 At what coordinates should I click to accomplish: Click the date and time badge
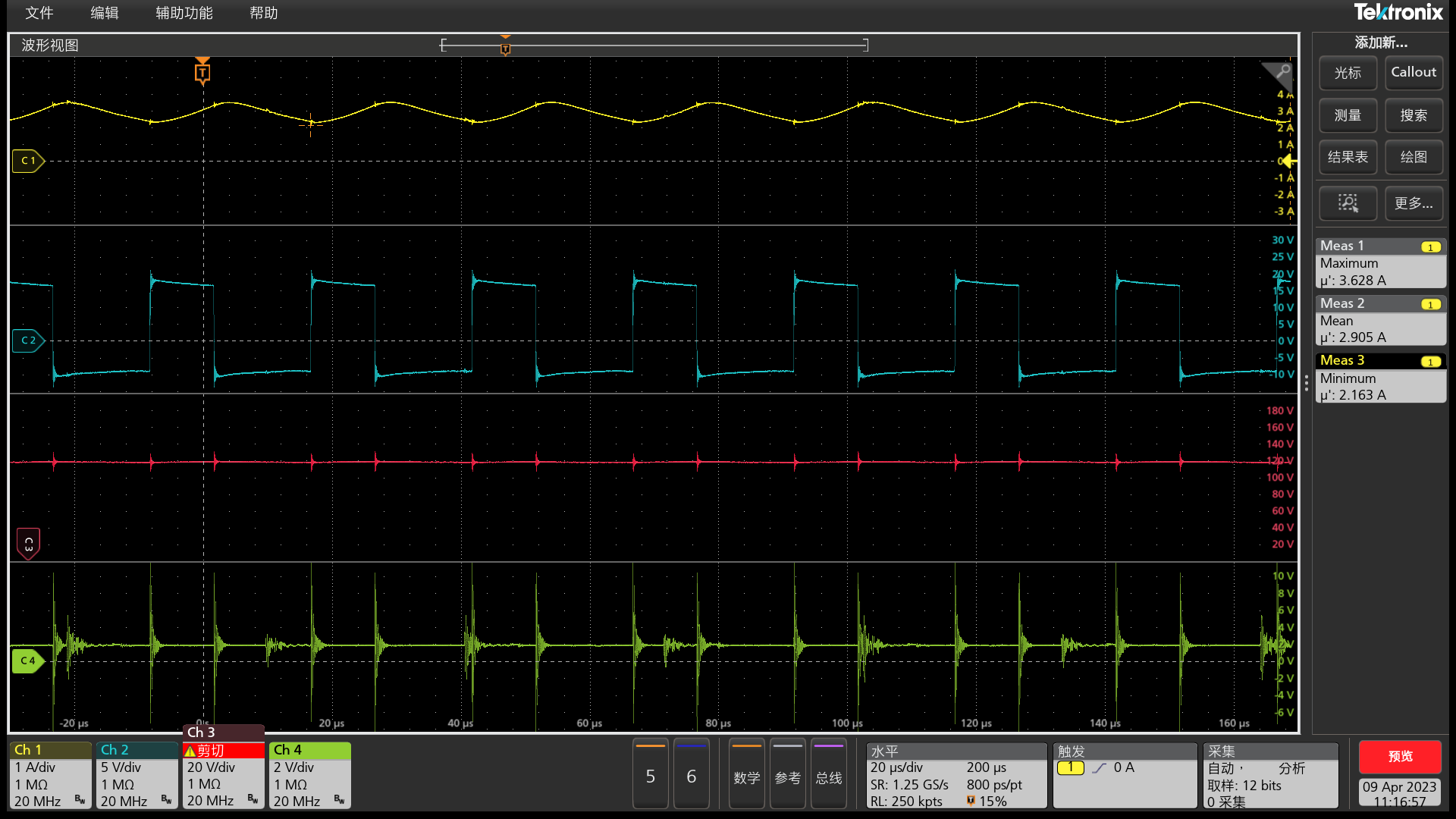point(1400,793)
